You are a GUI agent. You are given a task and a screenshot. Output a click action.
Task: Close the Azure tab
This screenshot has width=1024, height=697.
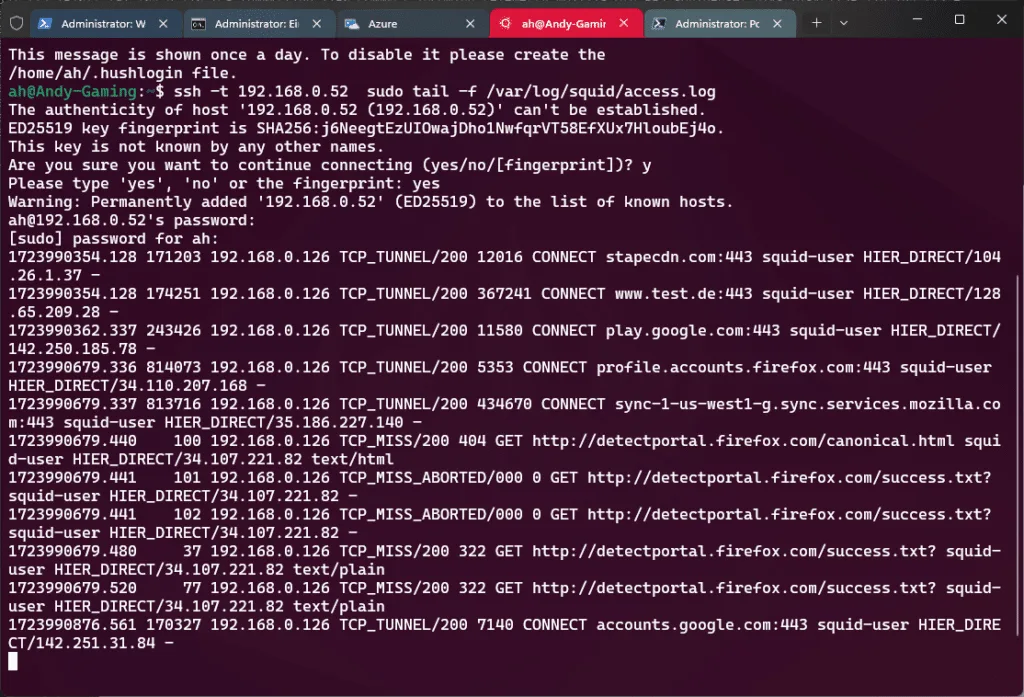(x=470, y=24)
